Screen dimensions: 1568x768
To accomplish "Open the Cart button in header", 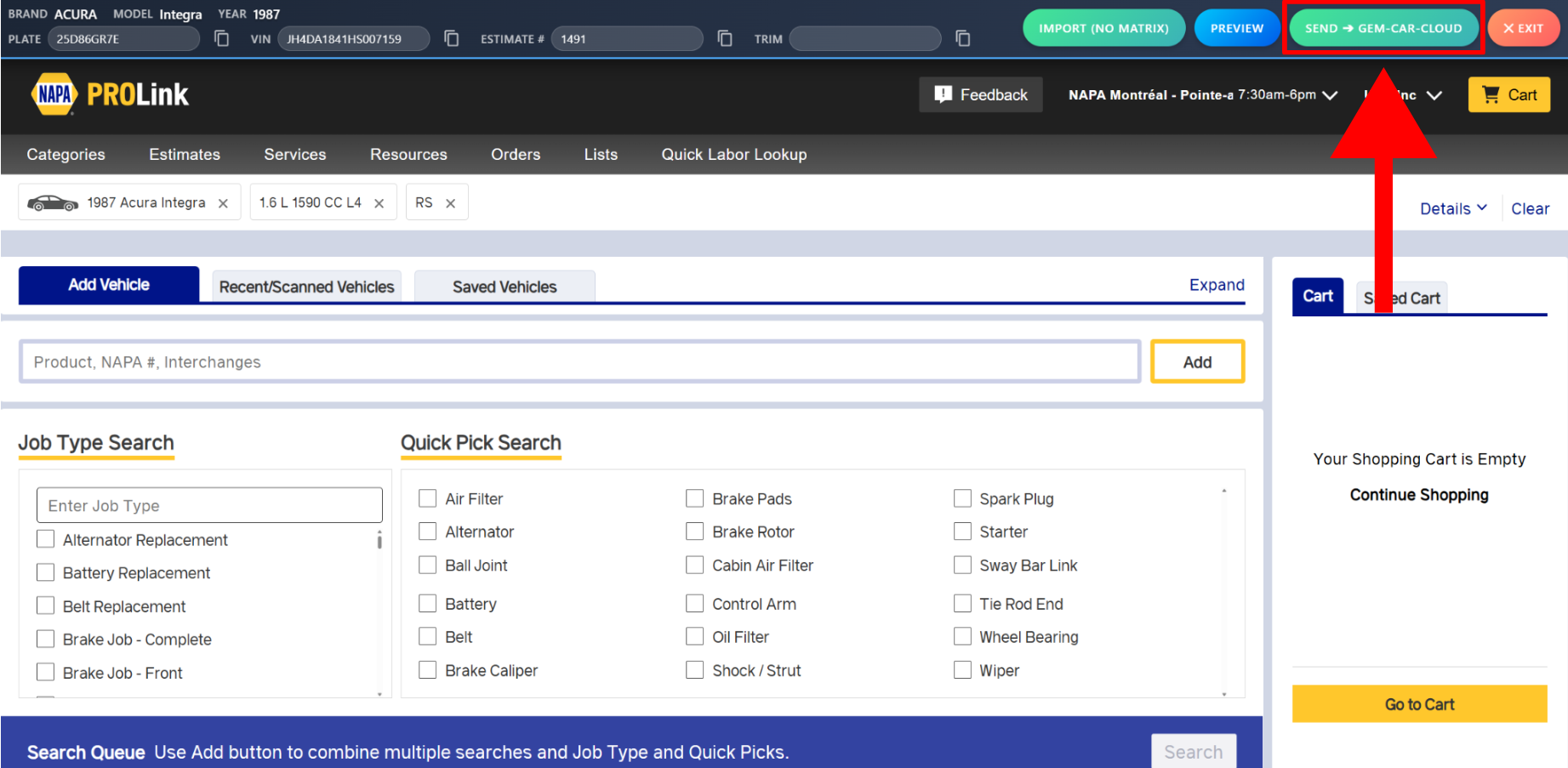I will [1509, 94].
